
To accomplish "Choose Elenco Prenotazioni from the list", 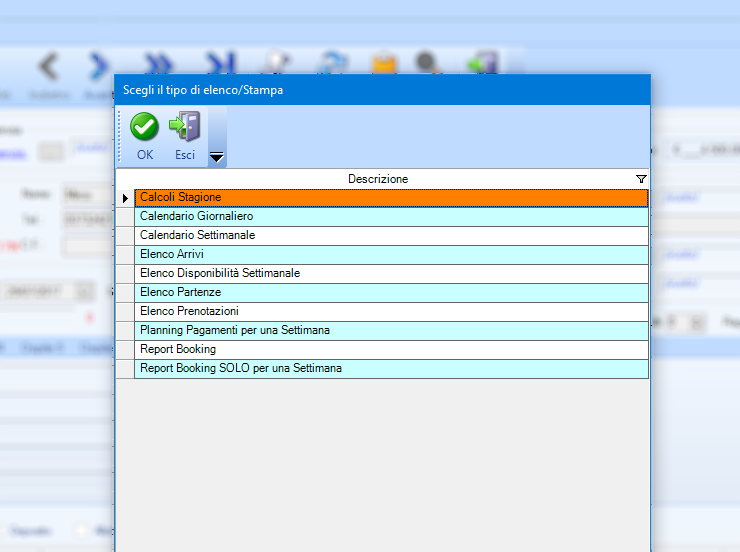I will coord(390,311).
